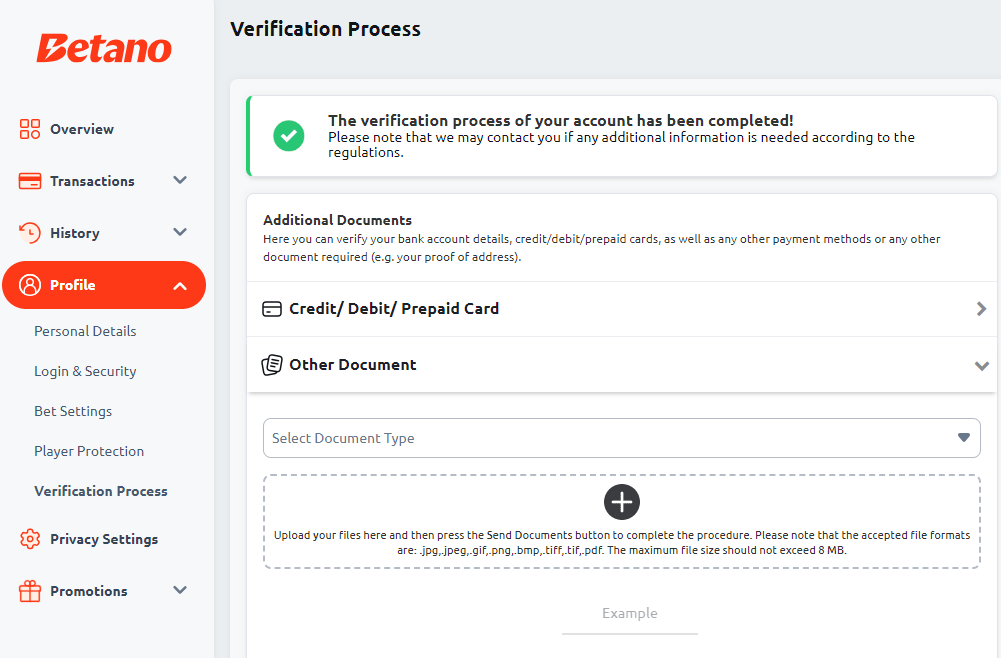1001x658 pixels.
Task: Click the plus icon to upload files
Action: 622,502
